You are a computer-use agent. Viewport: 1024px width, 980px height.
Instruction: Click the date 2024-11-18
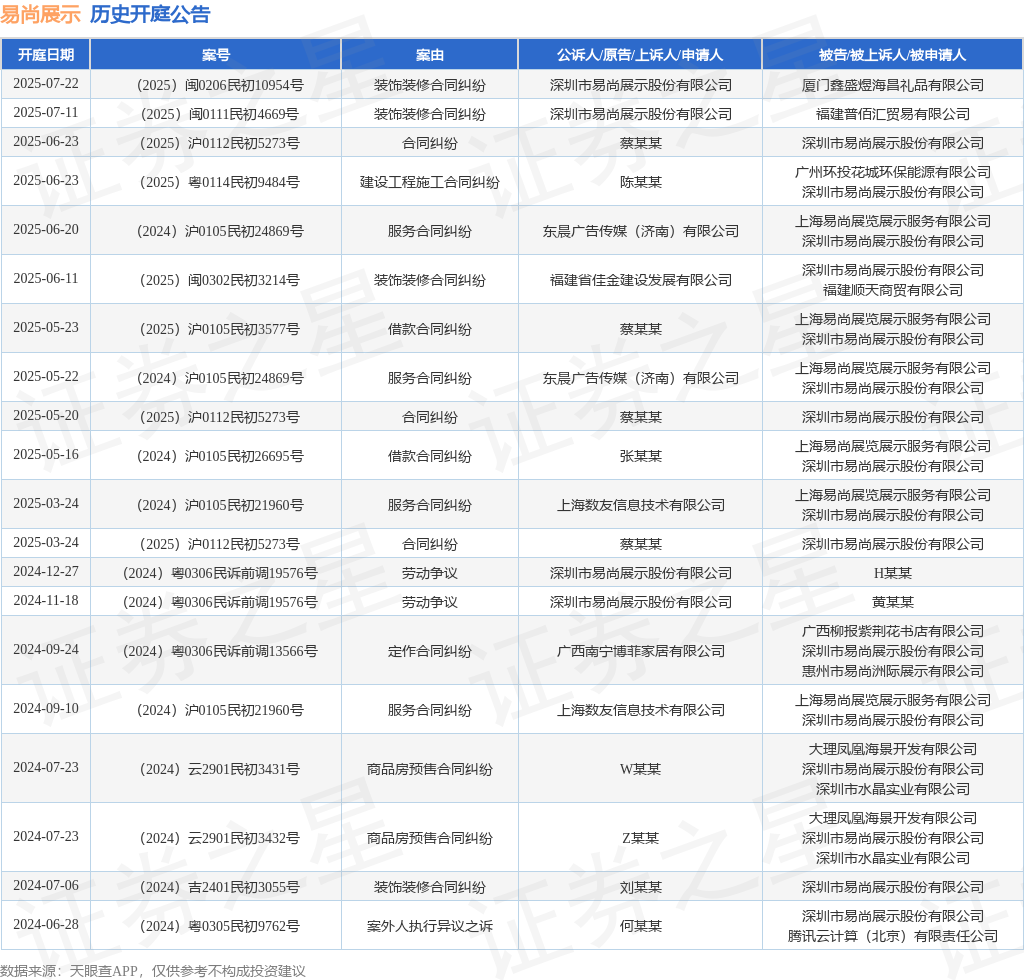pos(46,601)
